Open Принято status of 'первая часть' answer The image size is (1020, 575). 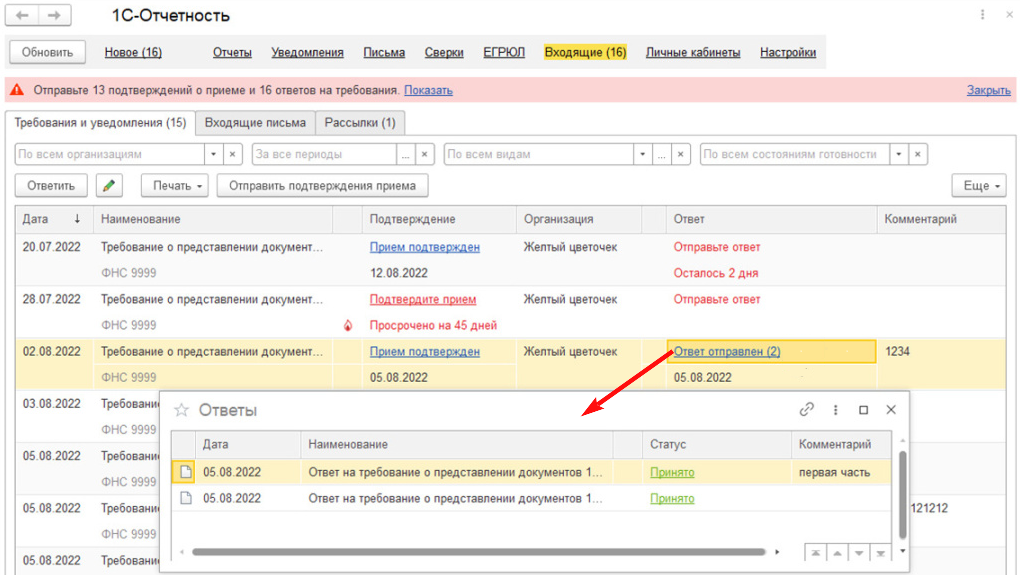coord(672,472)
